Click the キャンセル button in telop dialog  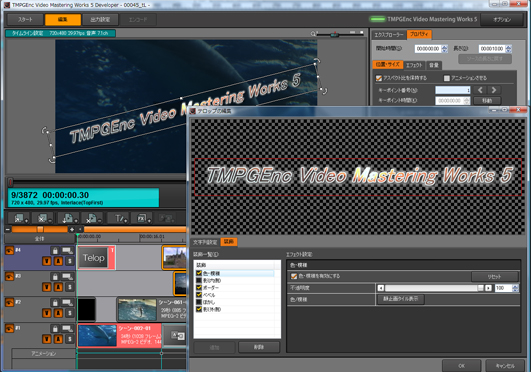[x=505, y=366]
